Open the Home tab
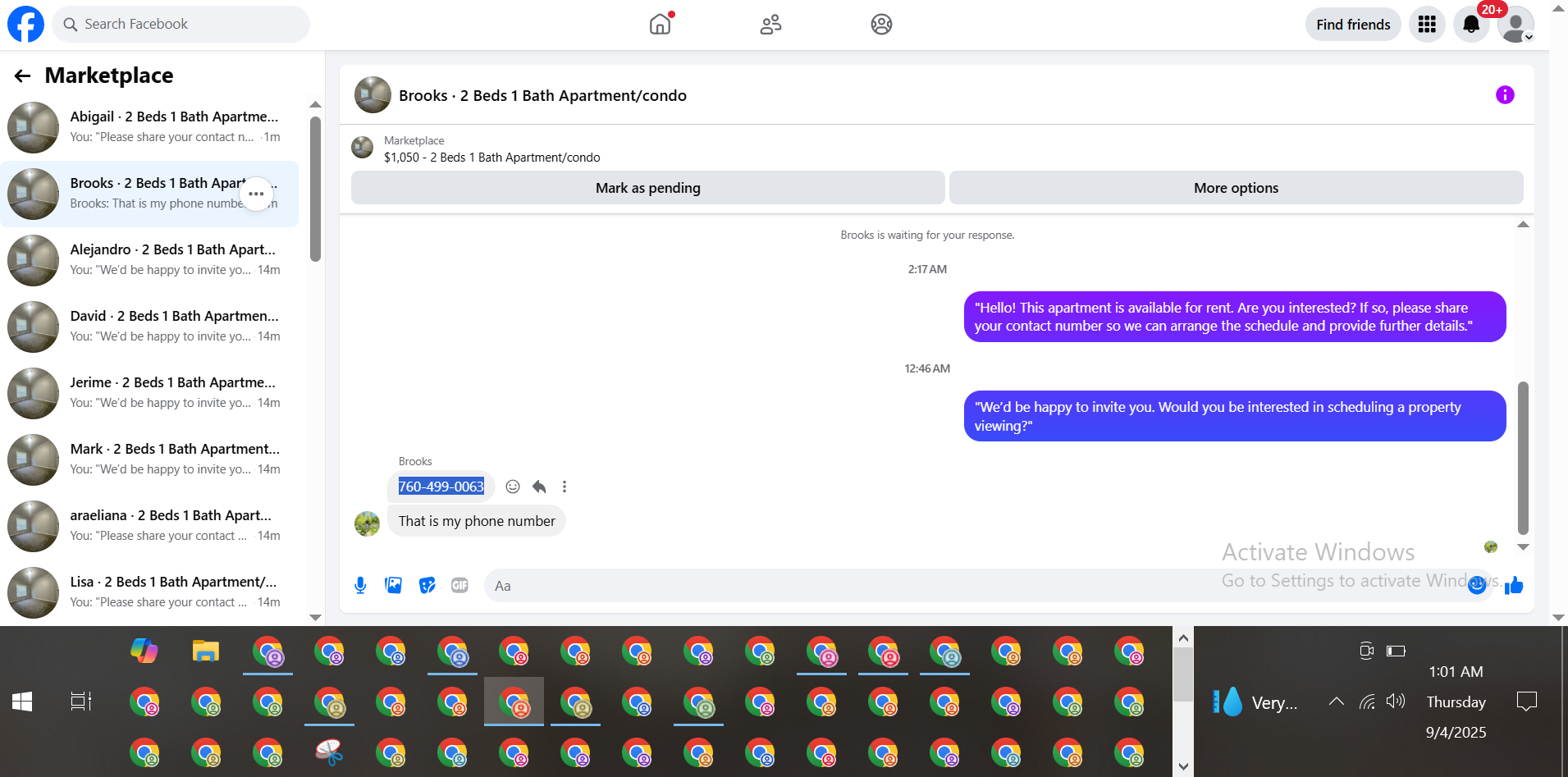 [661, 25]
